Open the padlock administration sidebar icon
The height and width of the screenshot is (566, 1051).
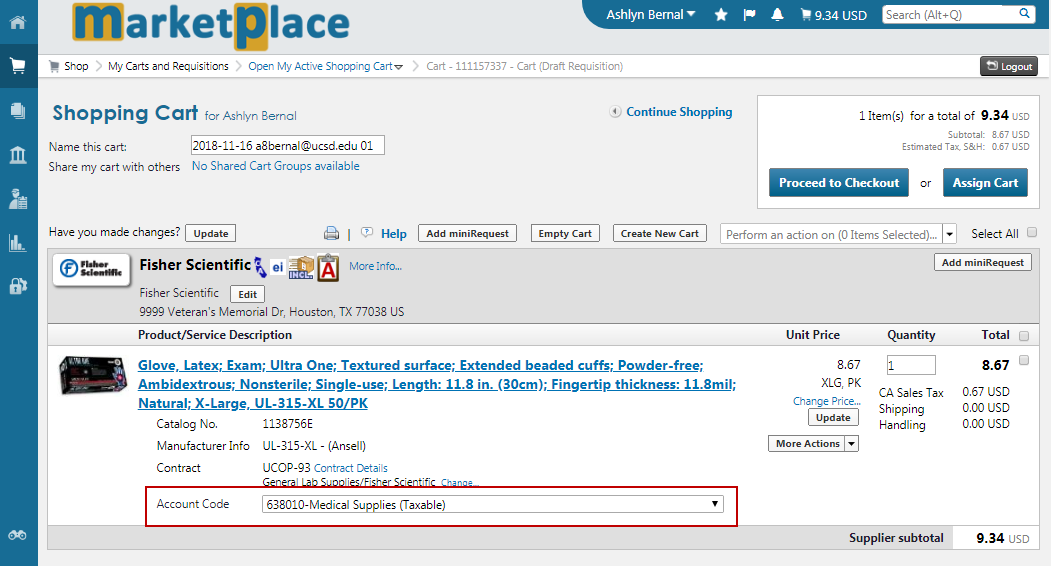(18, 286)
